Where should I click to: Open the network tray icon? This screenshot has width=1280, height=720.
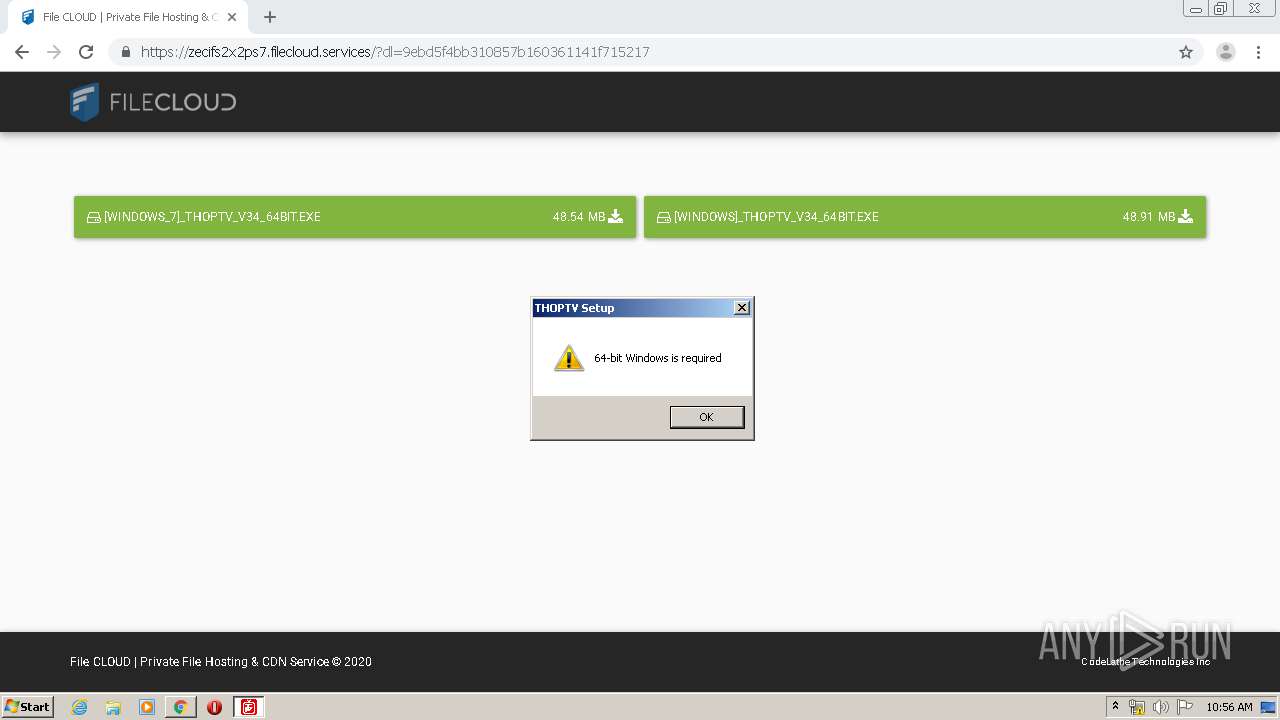coord(1137,707)
